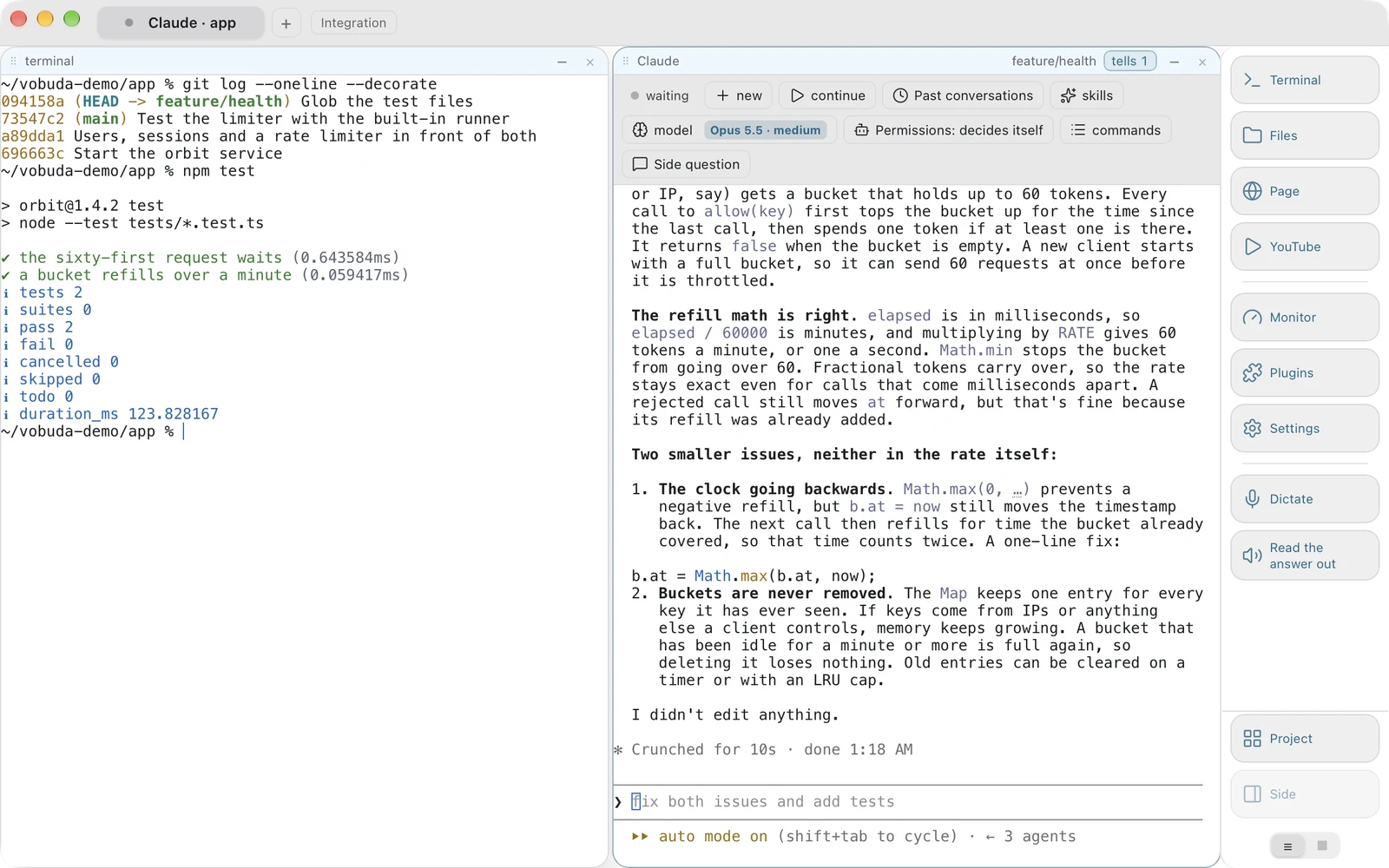1389x868 pixels.
Task: Select the Claude · app tab
Action: click(181, 23)
